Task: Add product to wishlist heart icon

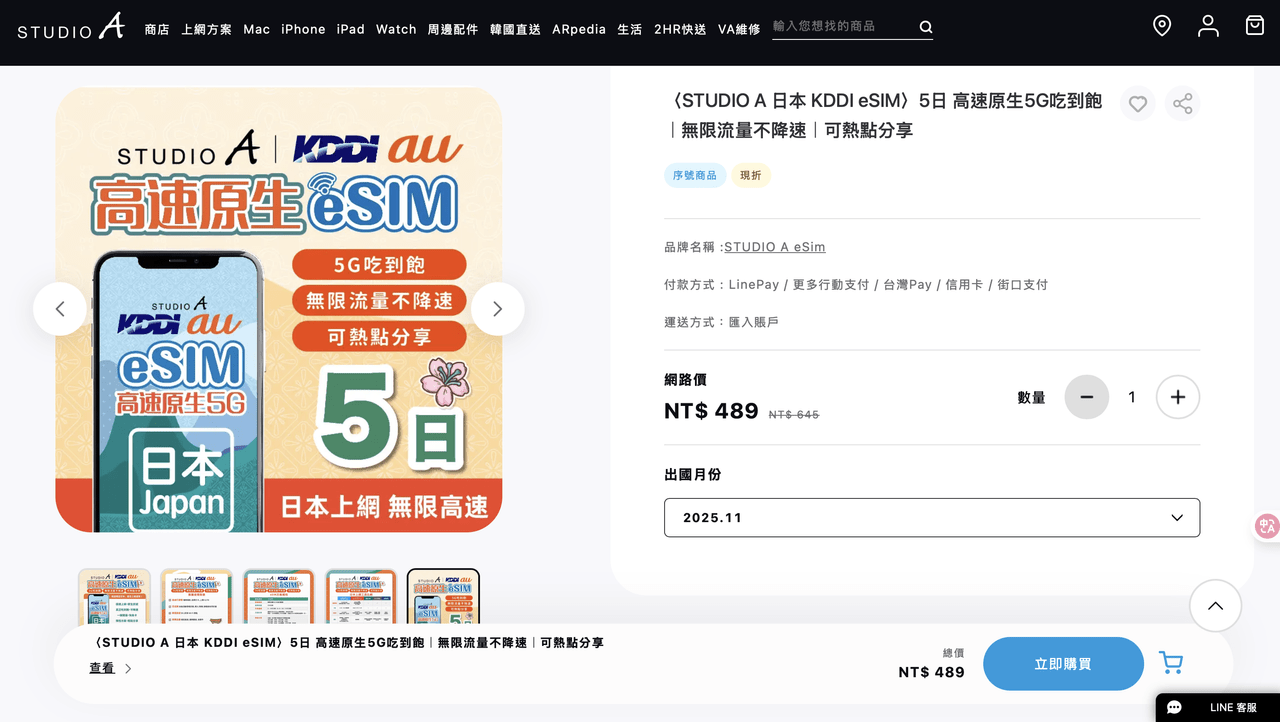Action: 1138,104
